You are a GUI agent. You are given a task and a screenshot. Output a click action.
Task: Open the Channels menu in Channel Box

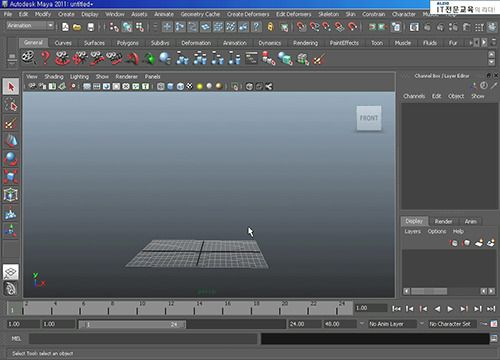tap(414, 96)
